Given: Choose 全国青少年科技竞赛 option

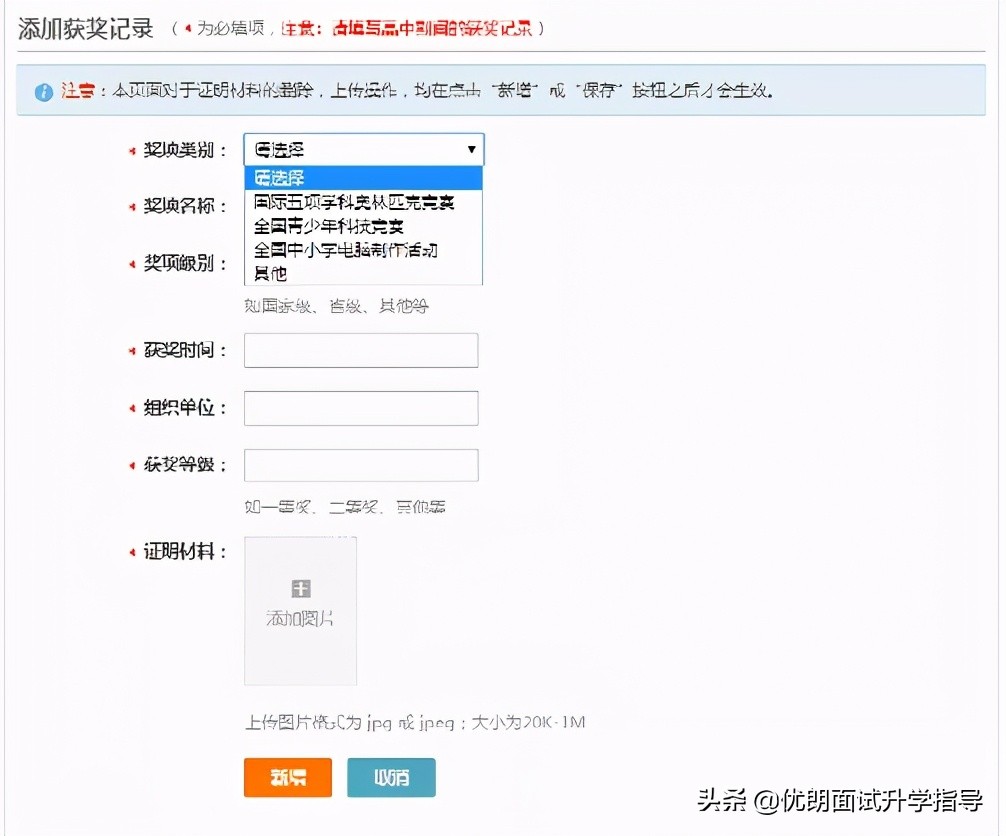Looking at the screenshot, I should (363, 226).
